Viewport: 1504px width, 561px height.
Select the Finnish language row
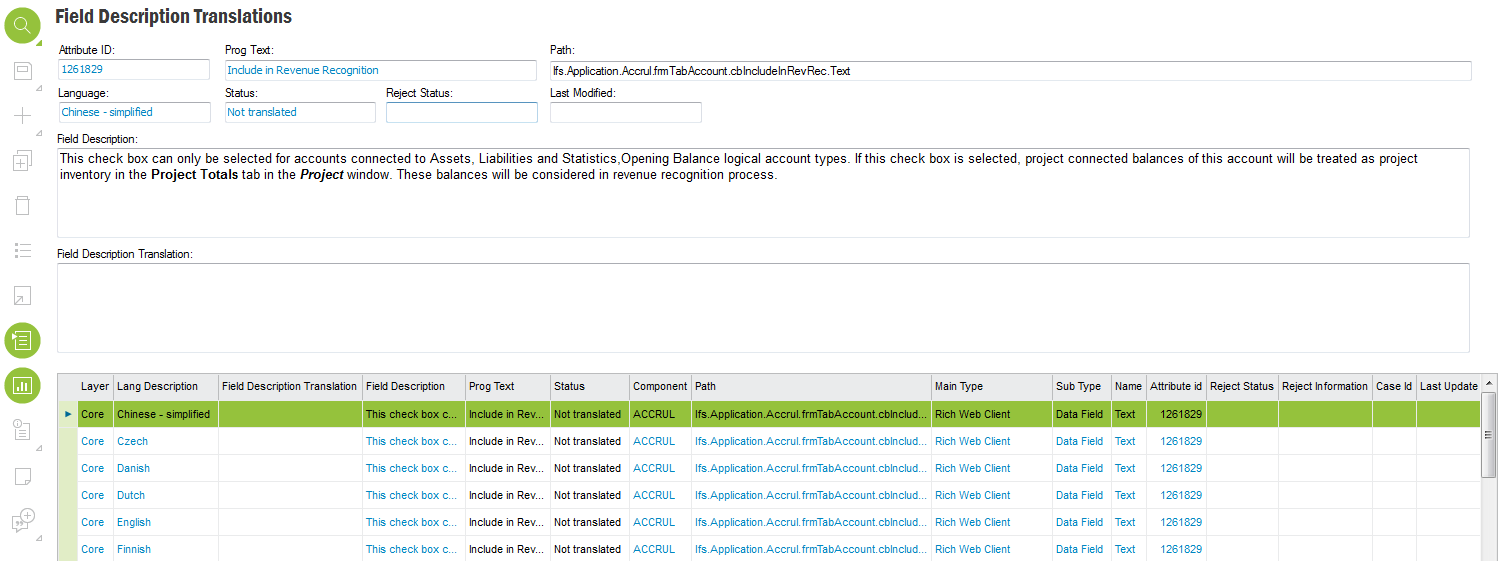point(134,549)
